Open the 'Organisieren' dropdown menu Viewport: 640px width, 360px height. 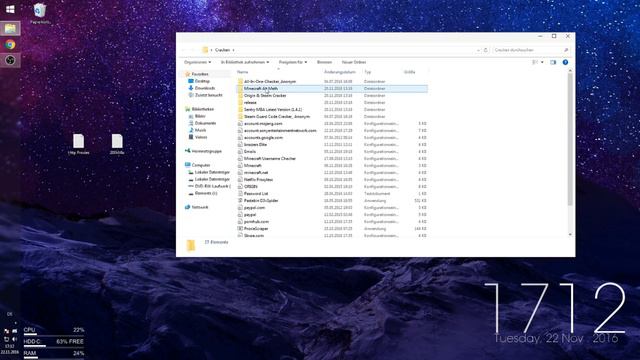(x=198, y=62)
